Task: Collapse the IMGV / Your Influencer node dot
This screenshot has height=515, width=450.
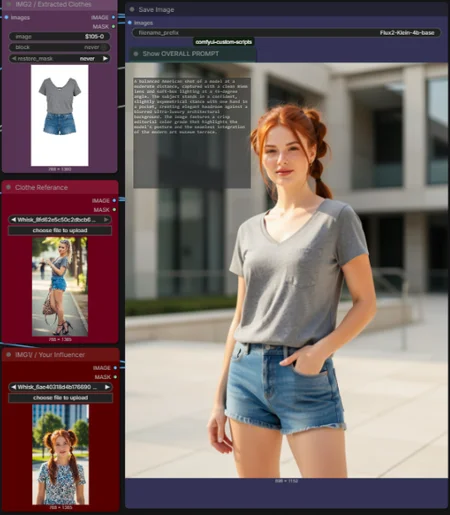Action: click(x=9, y=355)
